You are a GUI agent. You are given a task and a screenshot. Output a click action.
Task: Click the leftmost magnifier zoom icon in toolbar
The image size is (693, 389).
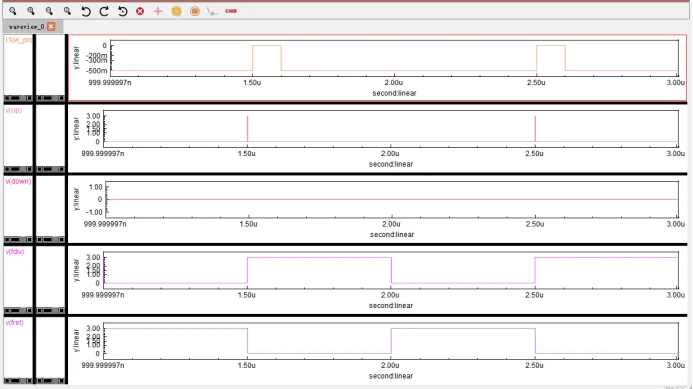pos(12,11)
